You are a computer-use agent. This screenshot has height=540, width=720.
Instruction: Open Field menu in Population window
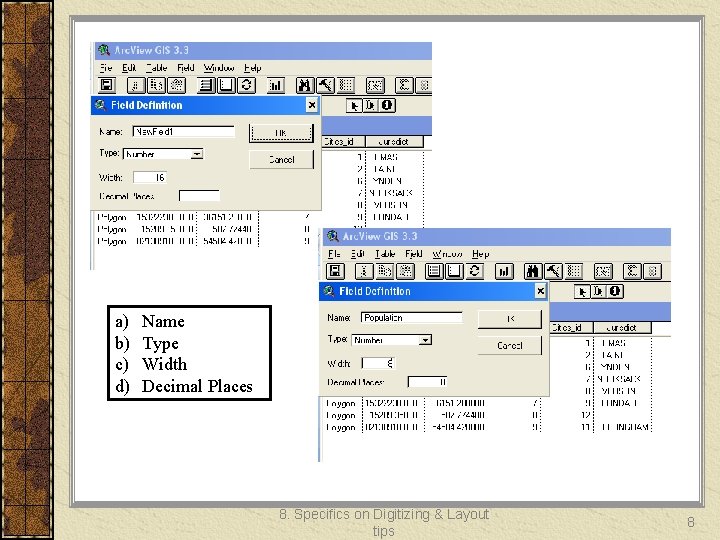pyautogui.click(x=414, y=254)
